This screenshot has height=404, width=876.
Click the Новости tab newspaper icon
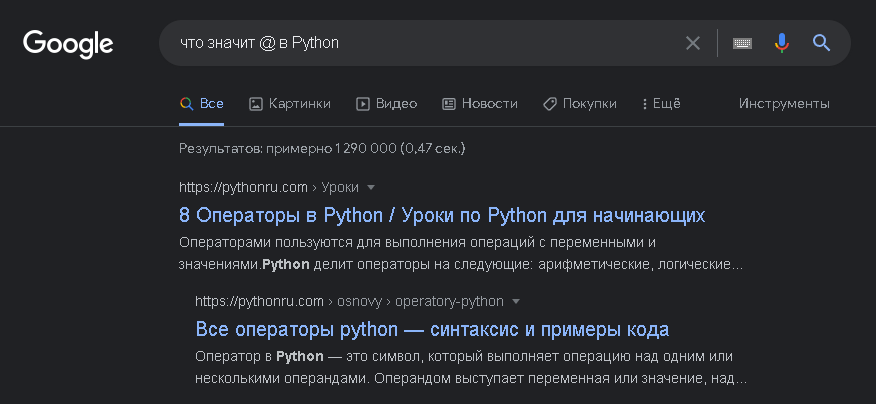[x=449, y=103]
